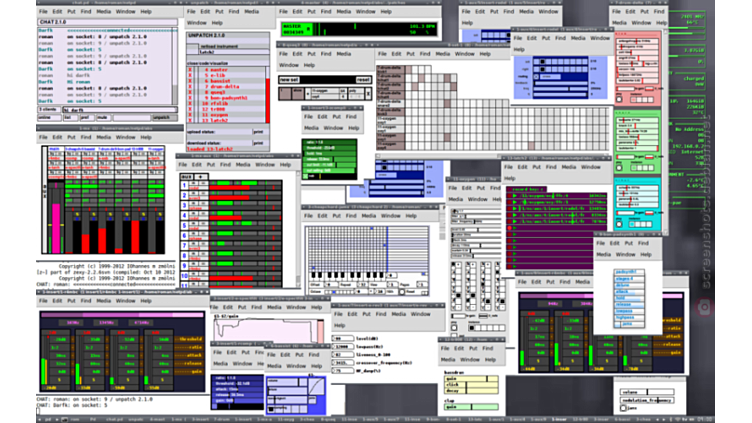Click the 'mute' button in the chat window
This screenshot has width=752, height=423.
(101, 117)
